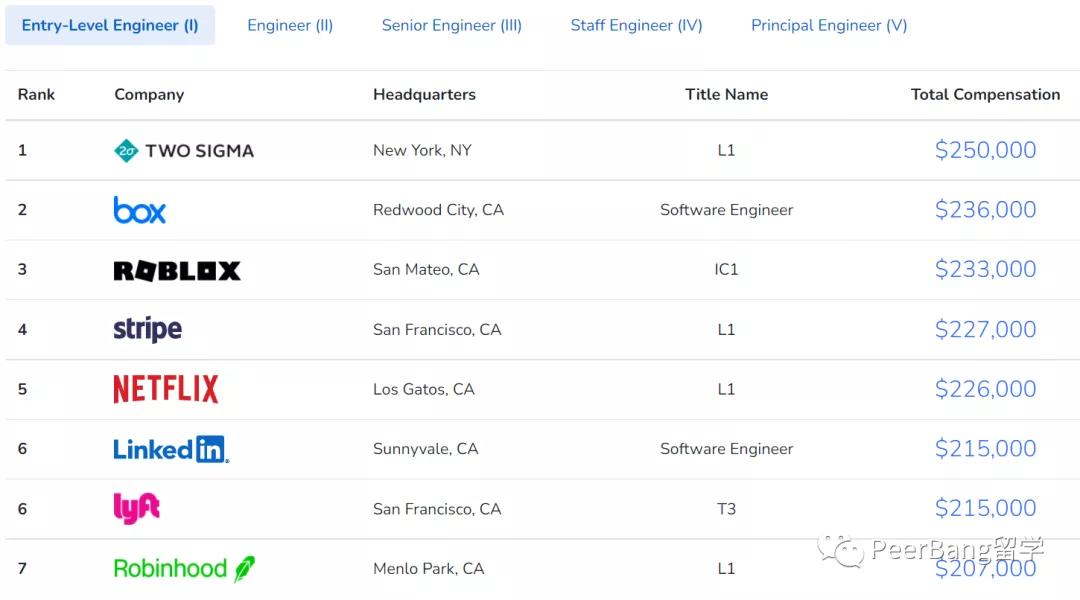Select the Staff Engineer (IV) tab

pos(636,26)
